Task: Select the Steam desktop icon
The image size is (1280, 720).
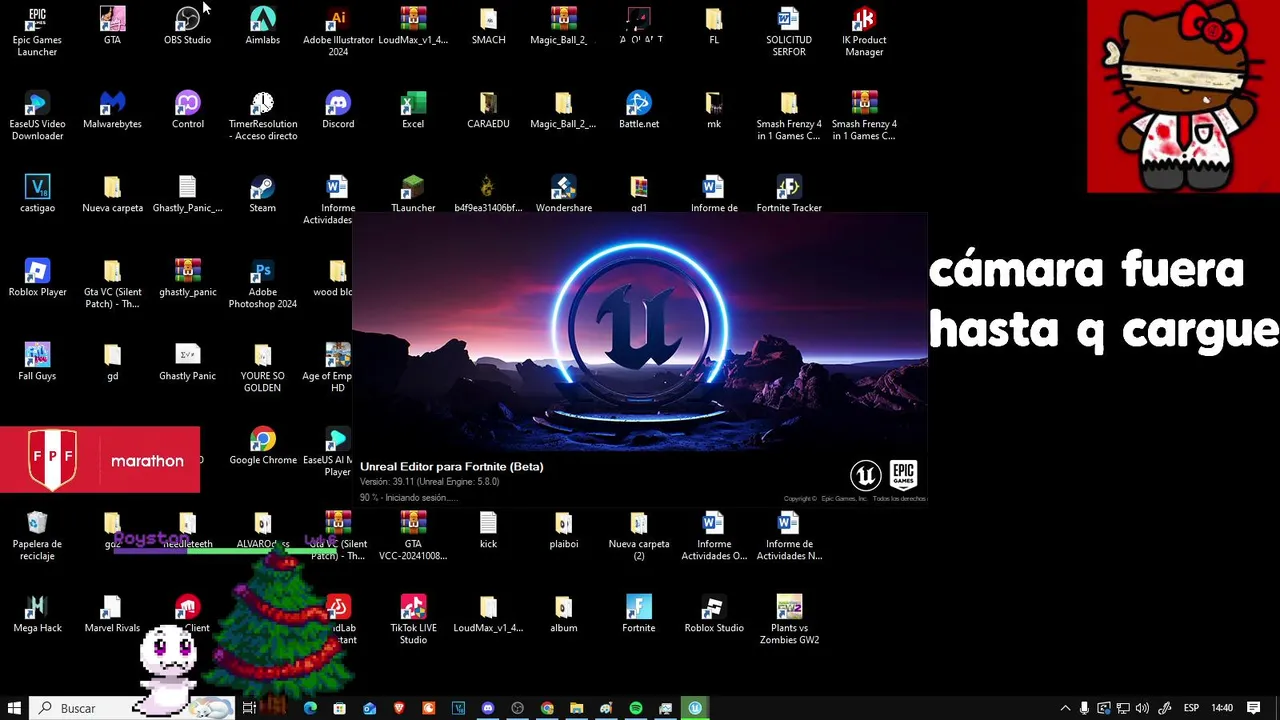Action: 262,194
